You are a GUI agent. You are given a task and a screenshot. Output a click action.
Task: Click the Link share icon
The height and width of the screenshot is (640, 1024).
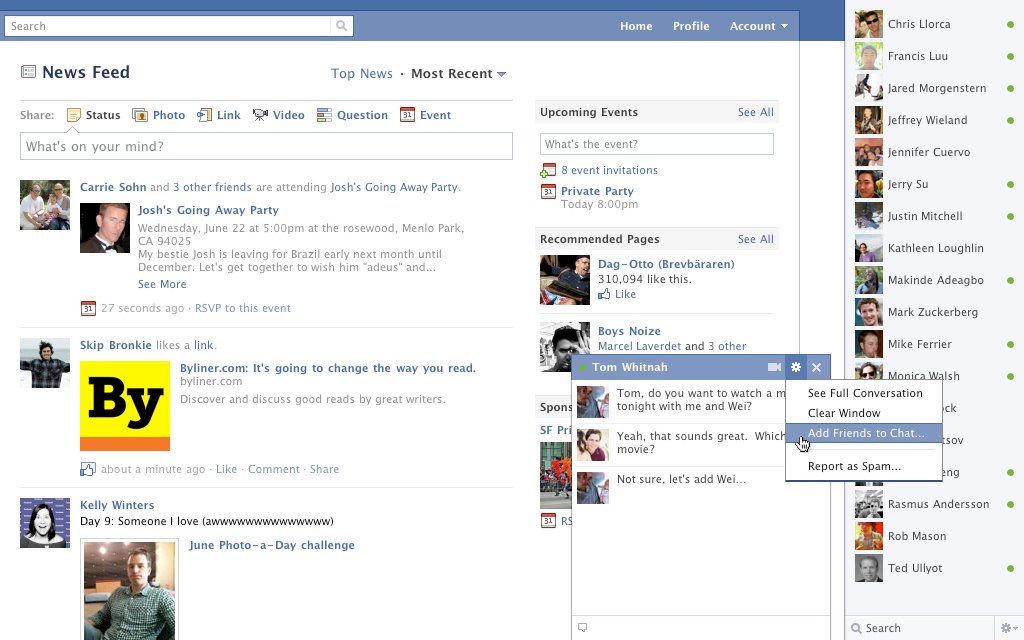tap(205, 115)
